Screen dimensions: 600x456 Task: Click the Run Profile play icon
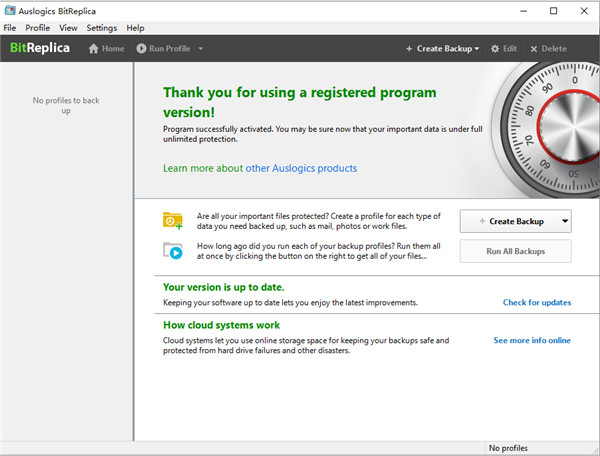141,49
